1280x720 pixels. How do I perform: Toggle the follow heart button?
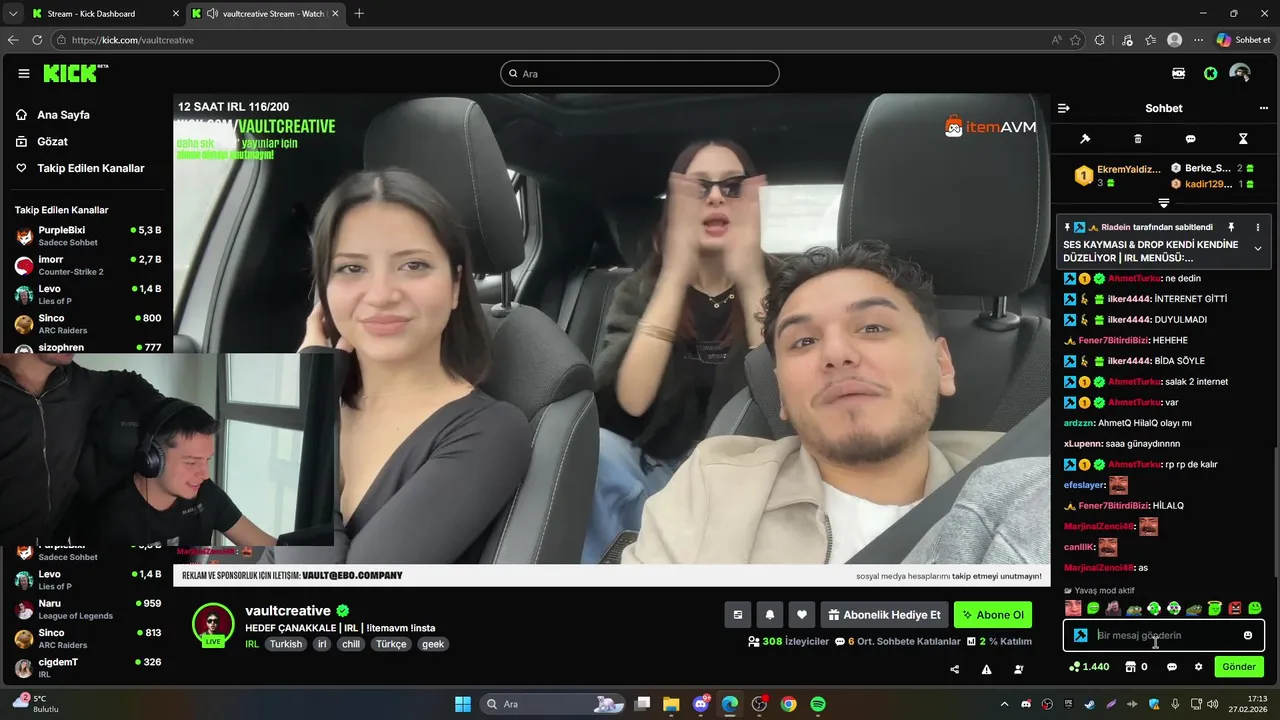(802, 615)
